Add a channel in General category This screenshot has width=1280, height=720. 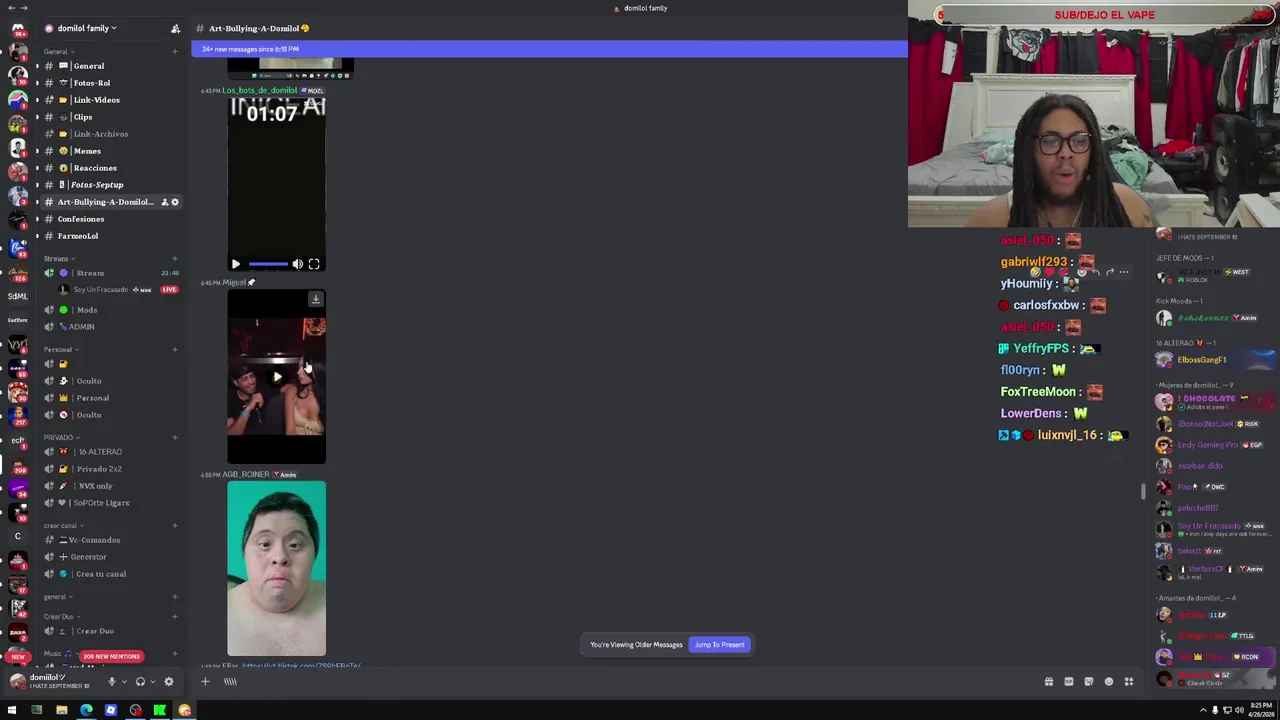[174, 51]
